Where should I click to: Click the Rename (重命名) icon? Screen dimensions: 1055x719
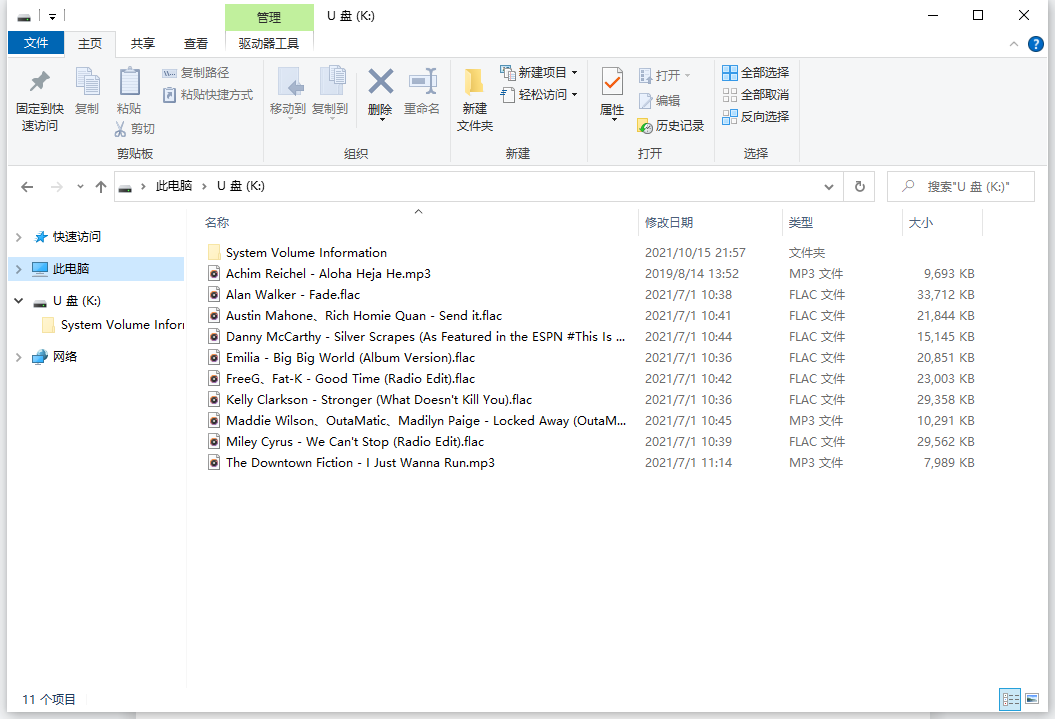point(423,82)
